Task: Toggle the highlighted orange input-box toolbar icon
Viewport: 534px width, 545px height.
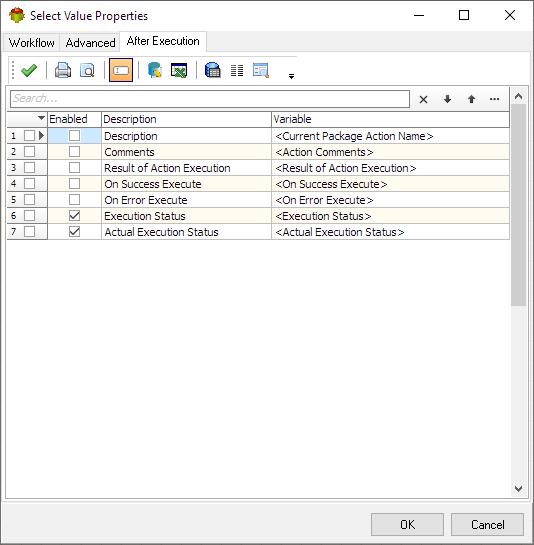Action: [121, 70]
